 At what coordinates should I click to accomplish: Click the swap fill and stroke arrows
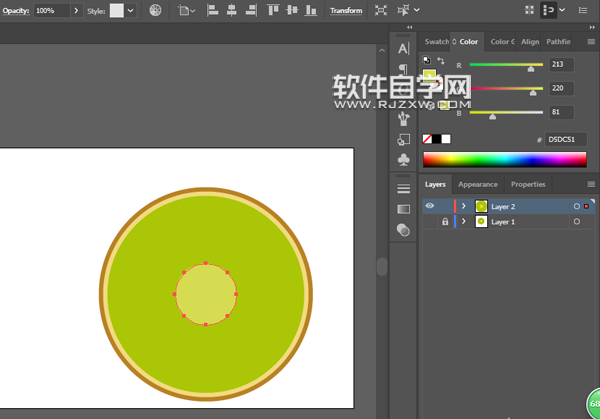441,61
